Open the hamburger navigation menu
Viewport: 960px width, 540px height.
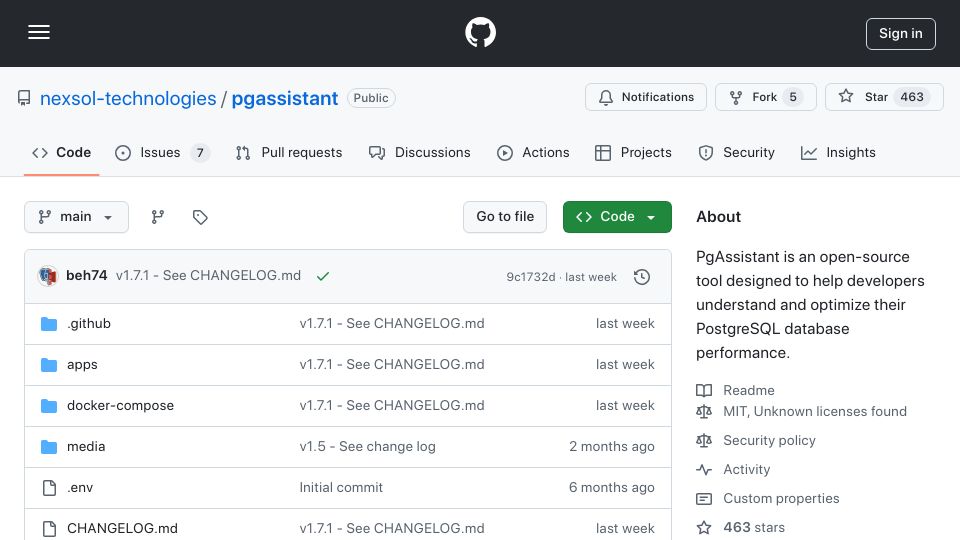click(39, 32)
